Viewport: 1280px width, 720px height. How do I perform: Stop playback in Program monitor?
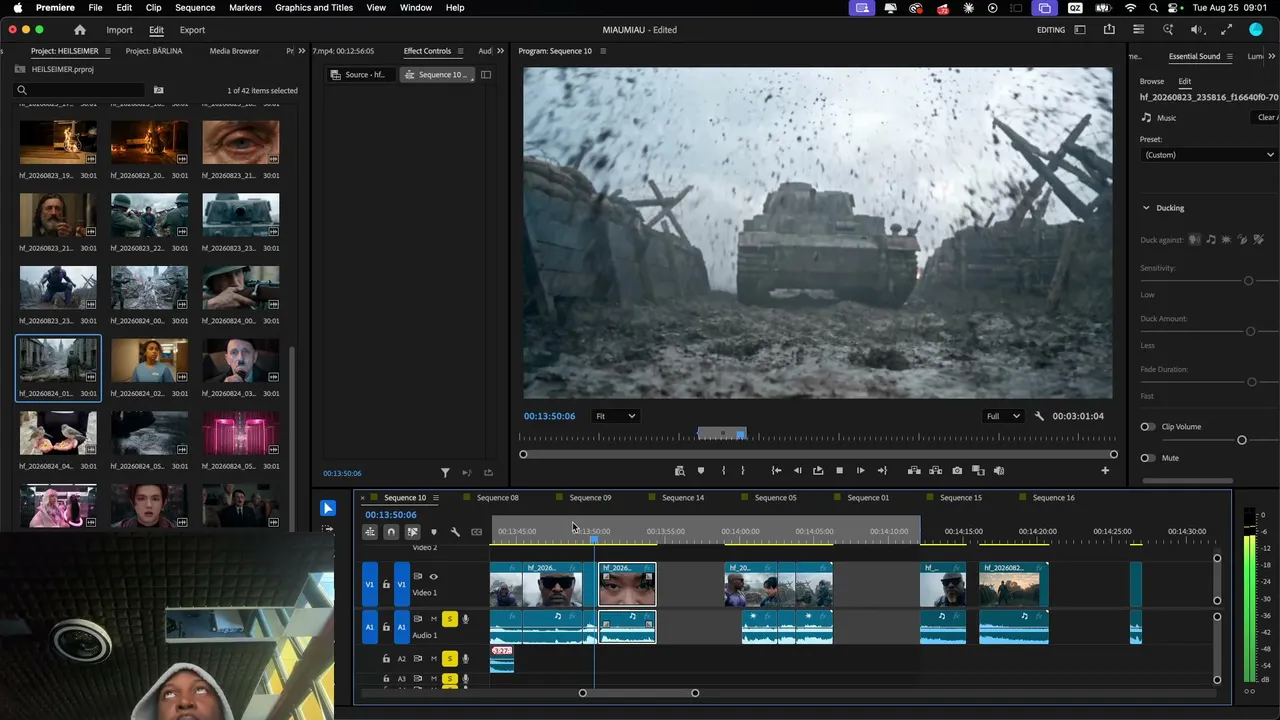tap(839, 471)
